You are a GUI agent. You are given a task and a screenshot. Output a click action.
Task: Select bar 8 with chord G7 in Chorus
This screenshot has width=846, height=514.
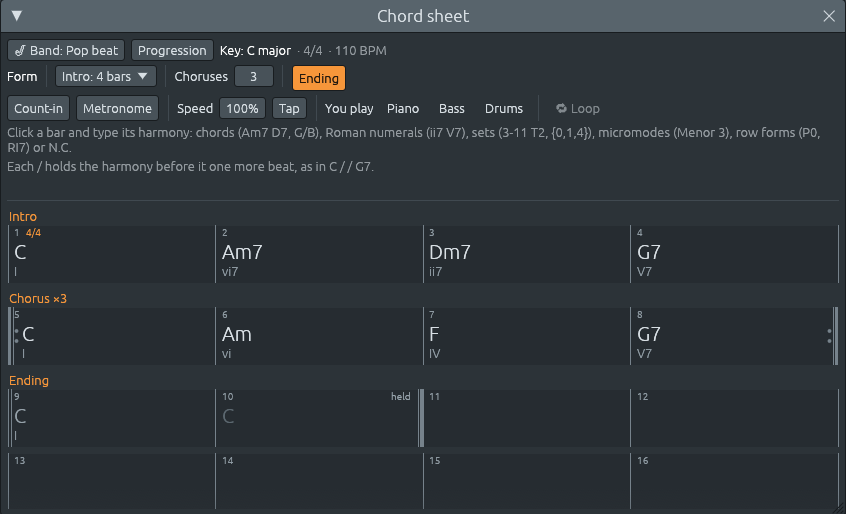click(734, 336)
